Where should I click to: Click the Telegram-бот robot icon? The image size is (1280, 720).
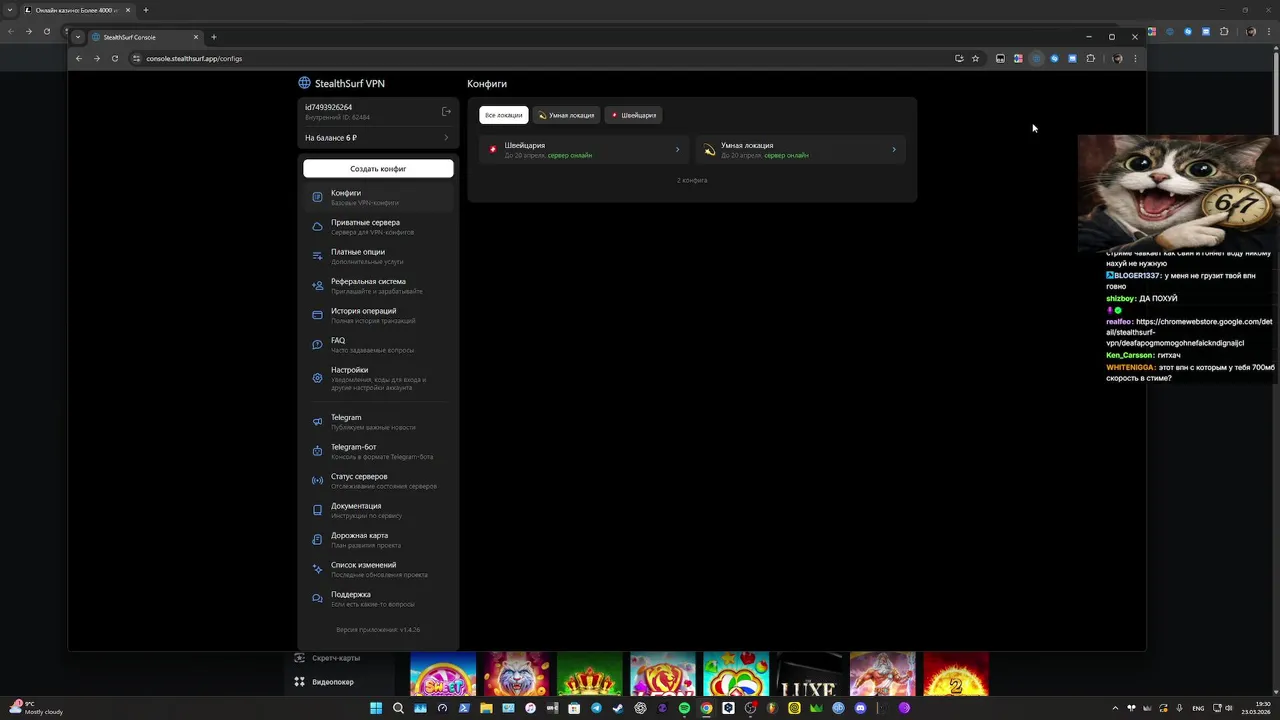point(317,451)
